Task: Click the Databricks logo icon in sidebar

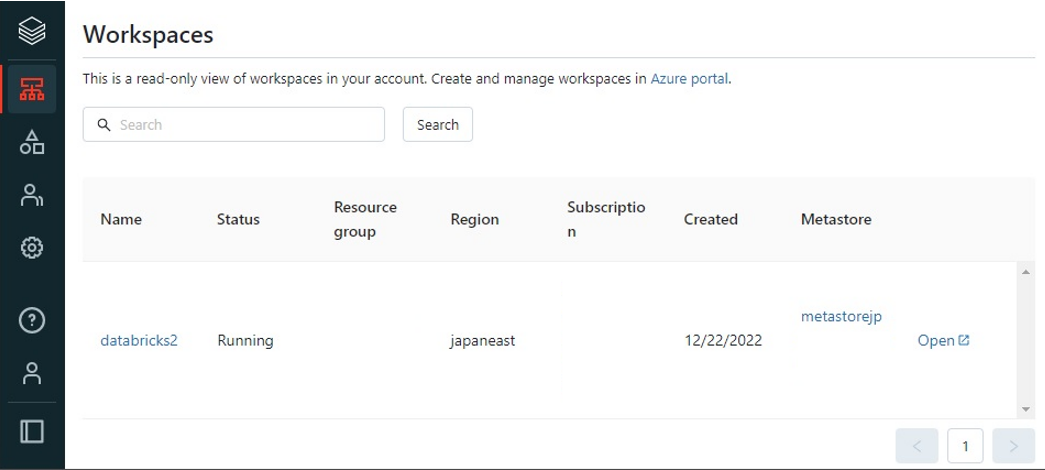Action: [32, 32]
